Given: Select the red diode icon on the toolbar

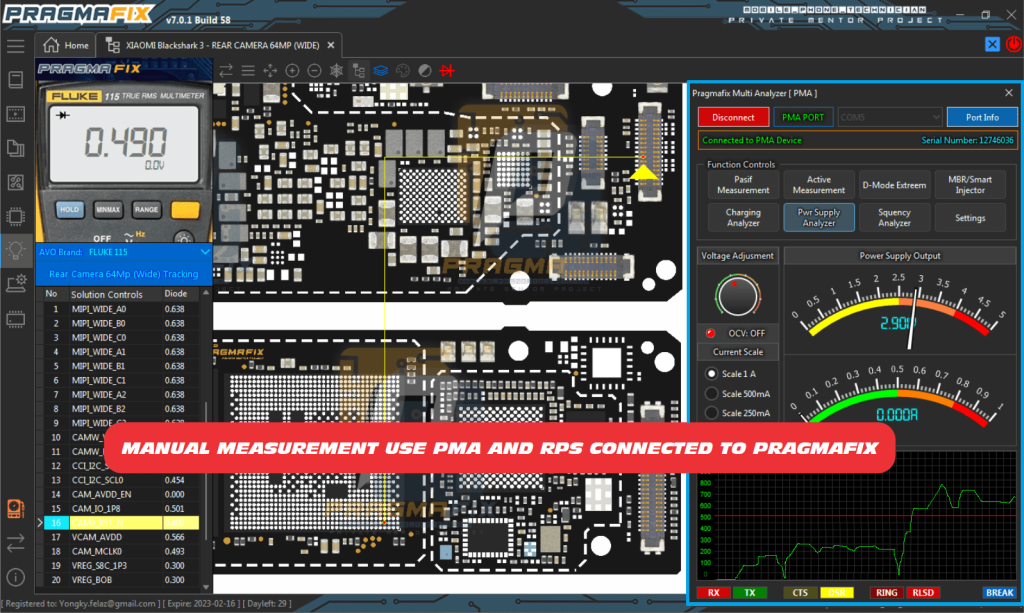Looking at the screenshot, I should click(x=446, y=70).
